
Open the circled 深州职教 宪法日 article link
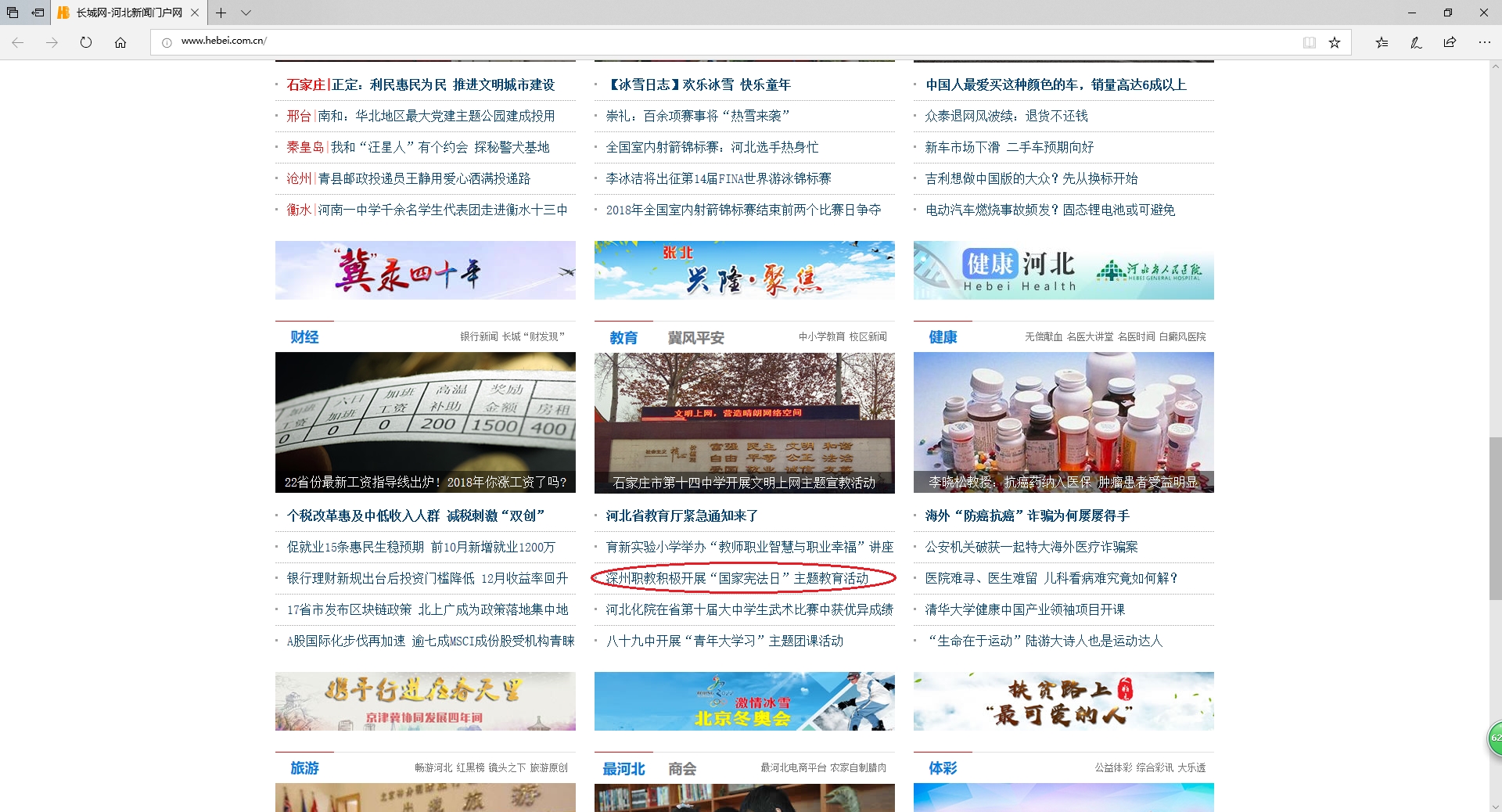coord(737,578)
